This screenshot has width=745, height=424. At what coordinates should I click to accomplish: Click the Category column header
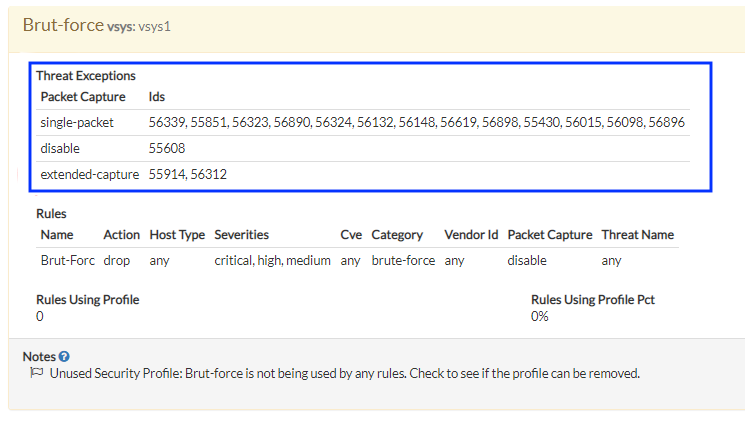397,234
